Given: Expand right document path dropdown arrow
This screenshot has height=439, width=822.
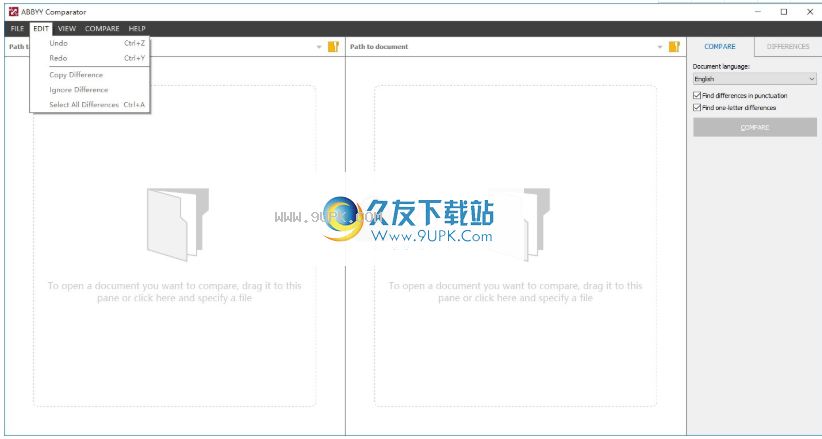Looking at the screenshot, I should point(660,47).
